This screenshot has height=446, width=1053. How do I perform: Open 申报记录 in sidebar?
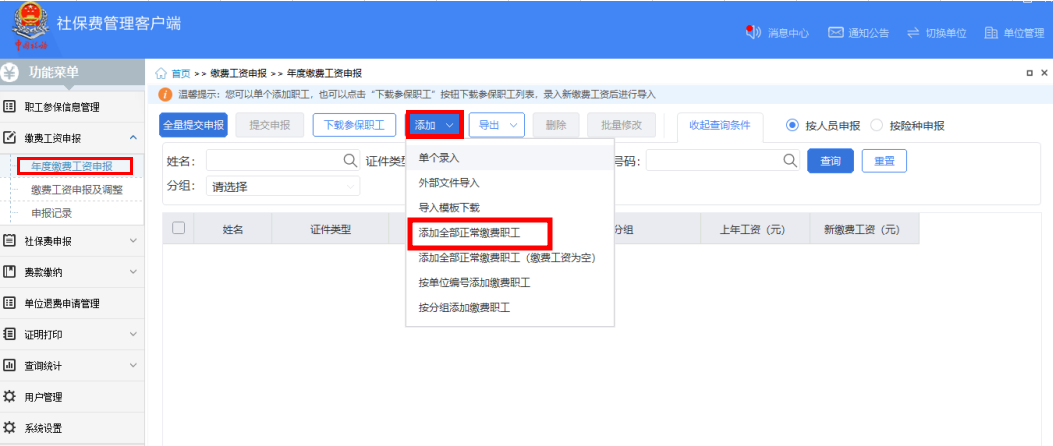click(51, 214)
